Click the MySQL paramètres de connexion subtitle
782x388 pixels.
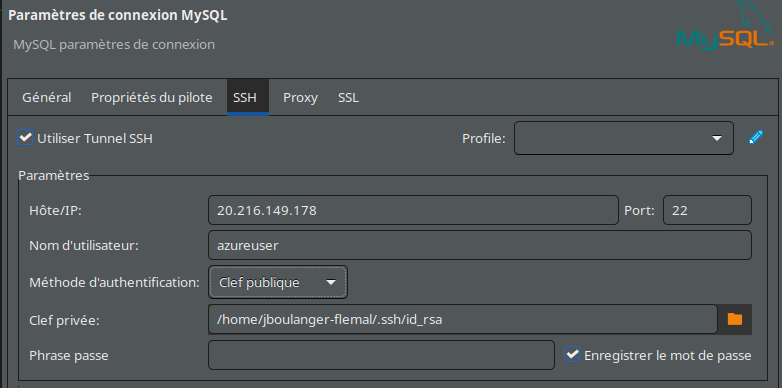(114, 44)
